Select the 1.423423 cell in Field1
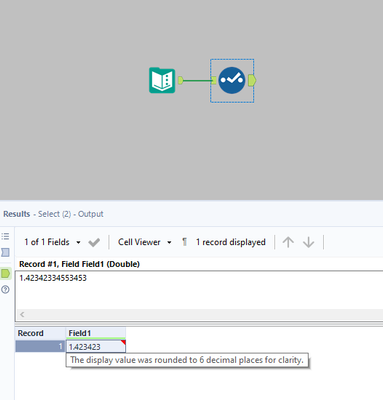 click(x=96, y=347)
